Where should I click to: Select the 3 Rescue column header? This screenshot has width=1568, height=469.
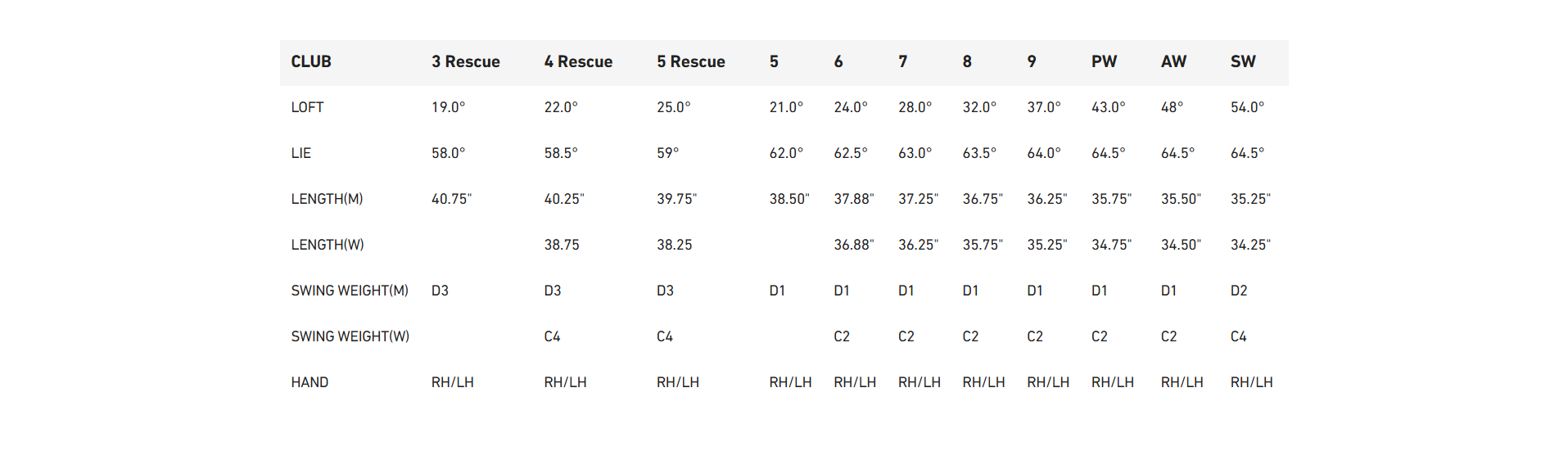click(466, 62)
